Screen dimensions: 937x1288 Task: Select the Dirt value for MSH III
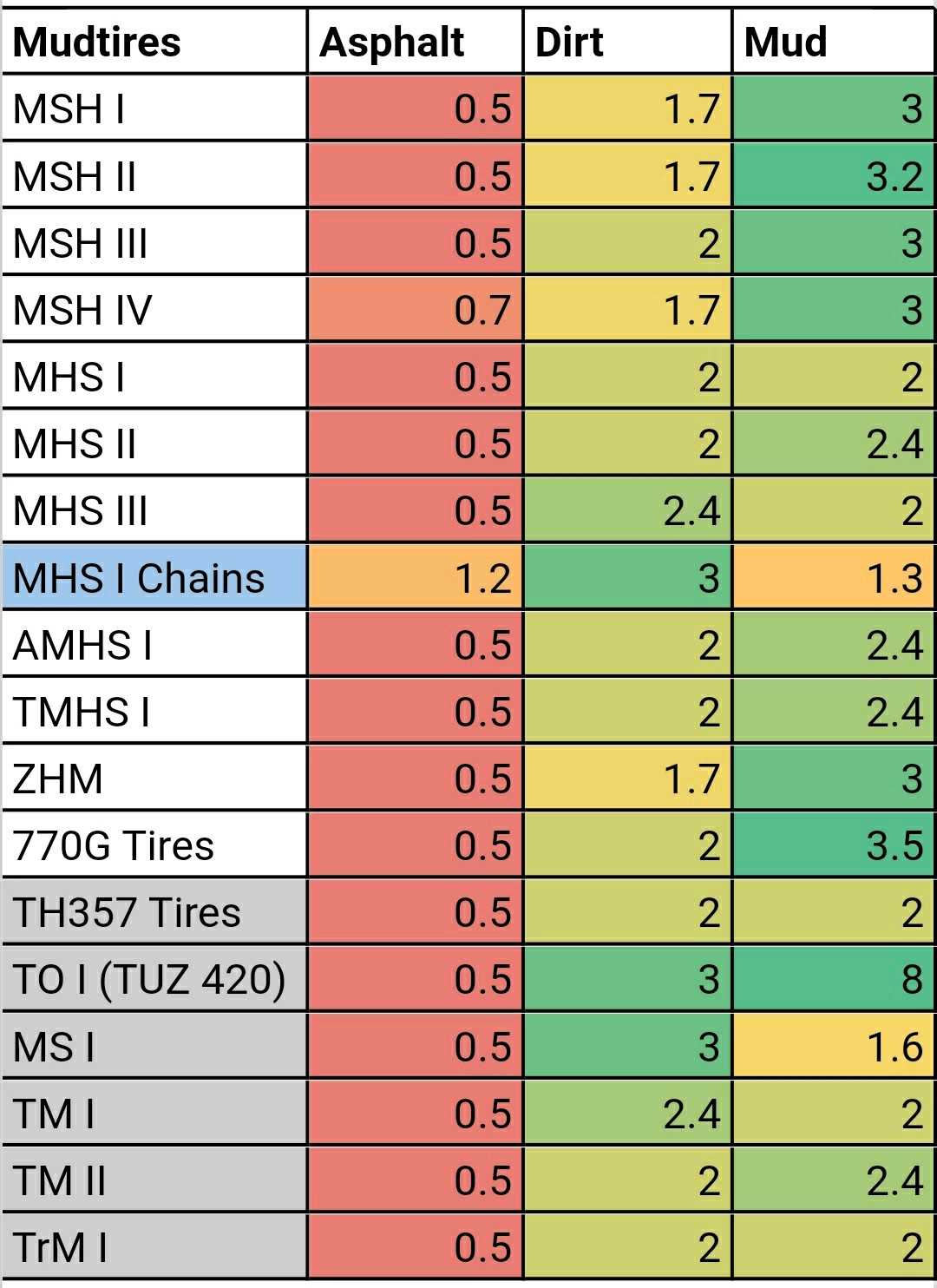(627, 243)
